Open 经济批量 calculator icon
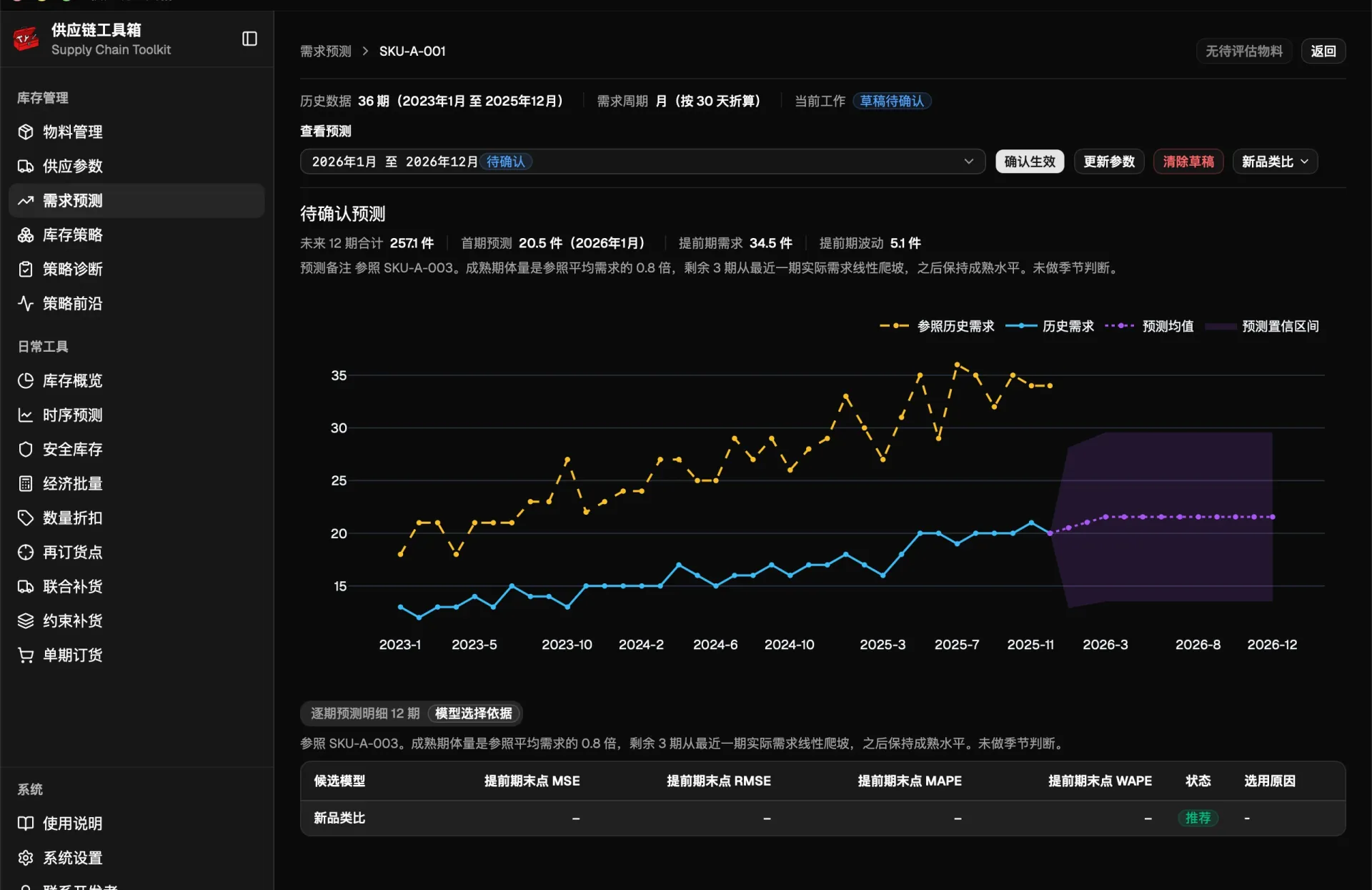 tap(26, 483)
